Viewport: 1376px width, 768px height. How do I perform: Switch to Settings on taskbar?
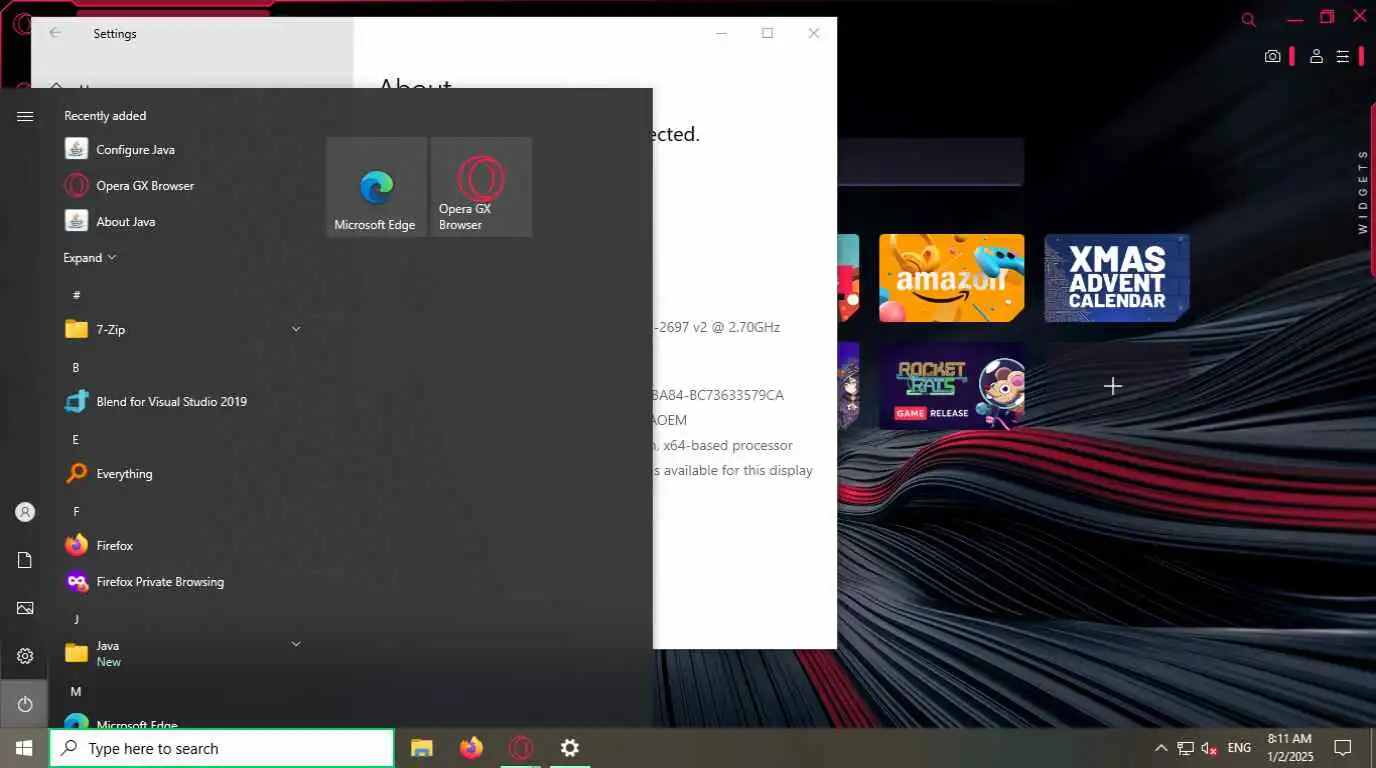569,748
